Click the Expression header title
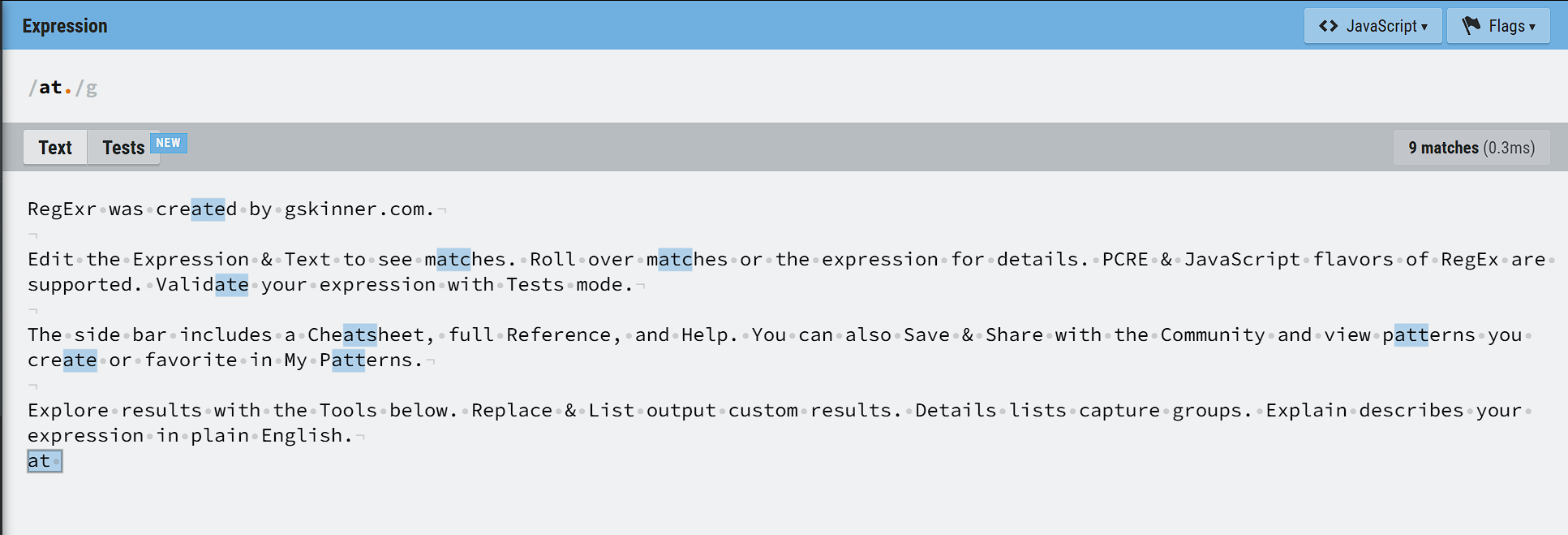 click(x=65, y=26)
